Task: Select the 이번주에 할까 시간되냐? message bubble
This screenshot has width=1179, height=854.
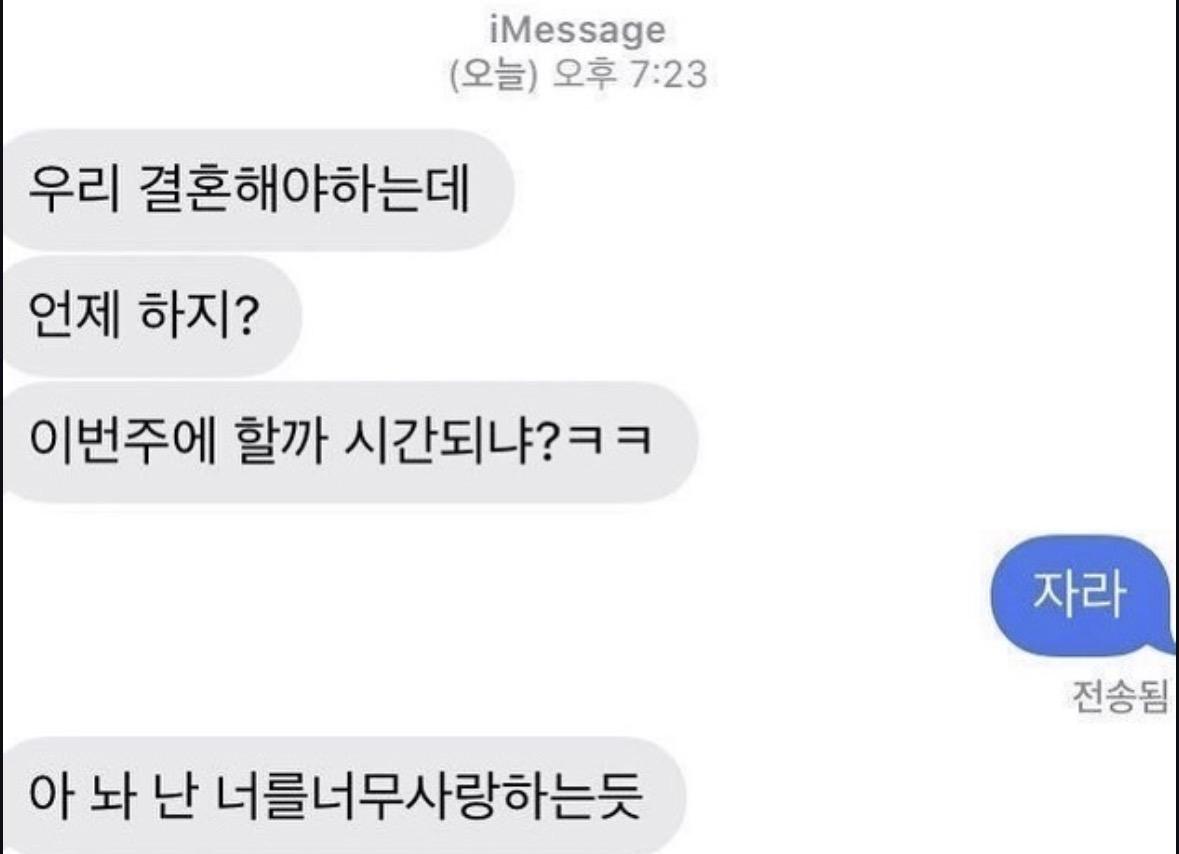Action: [349, 441]
